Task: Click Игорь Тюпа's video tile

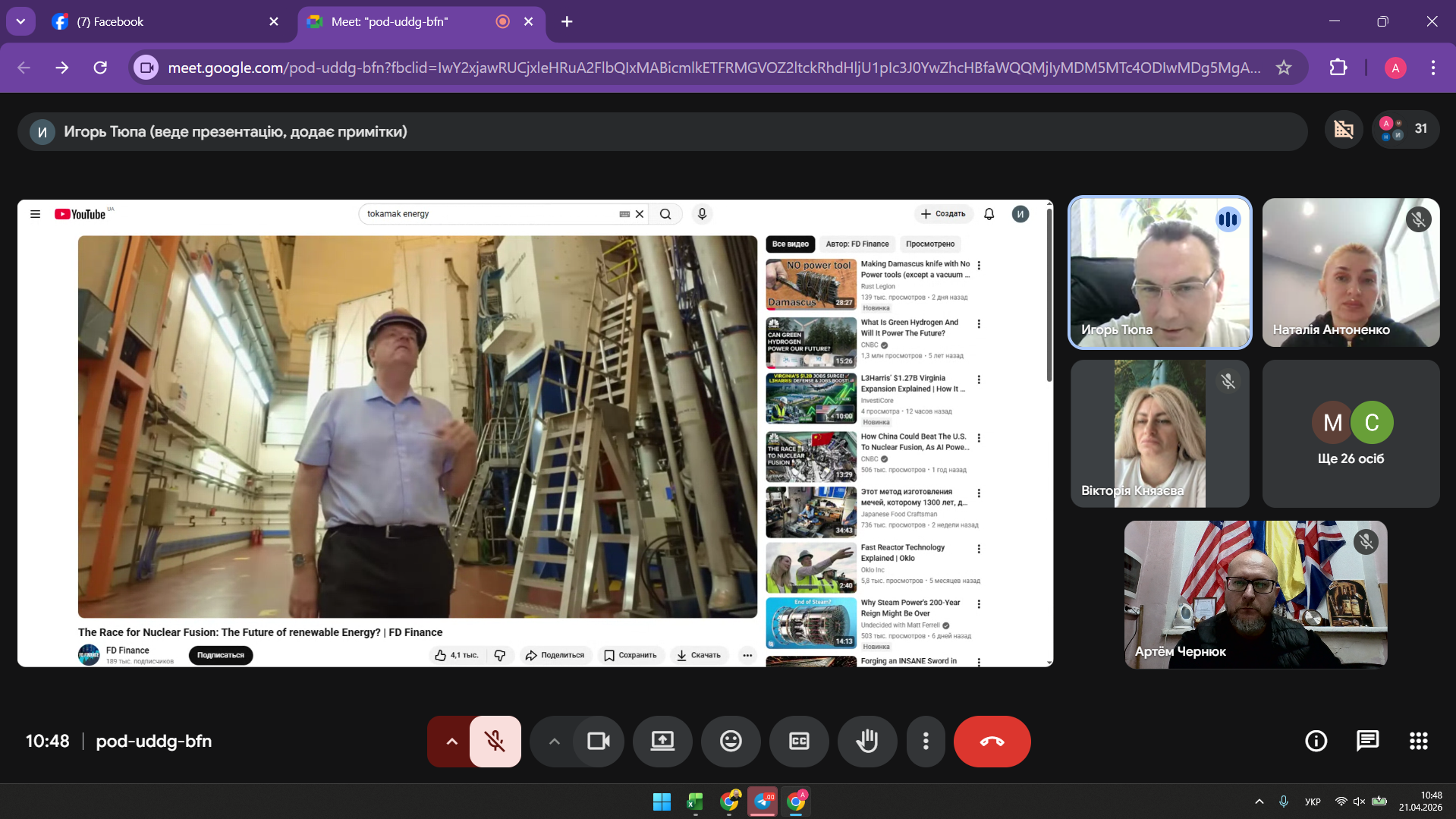Action: coord(1159,272)
